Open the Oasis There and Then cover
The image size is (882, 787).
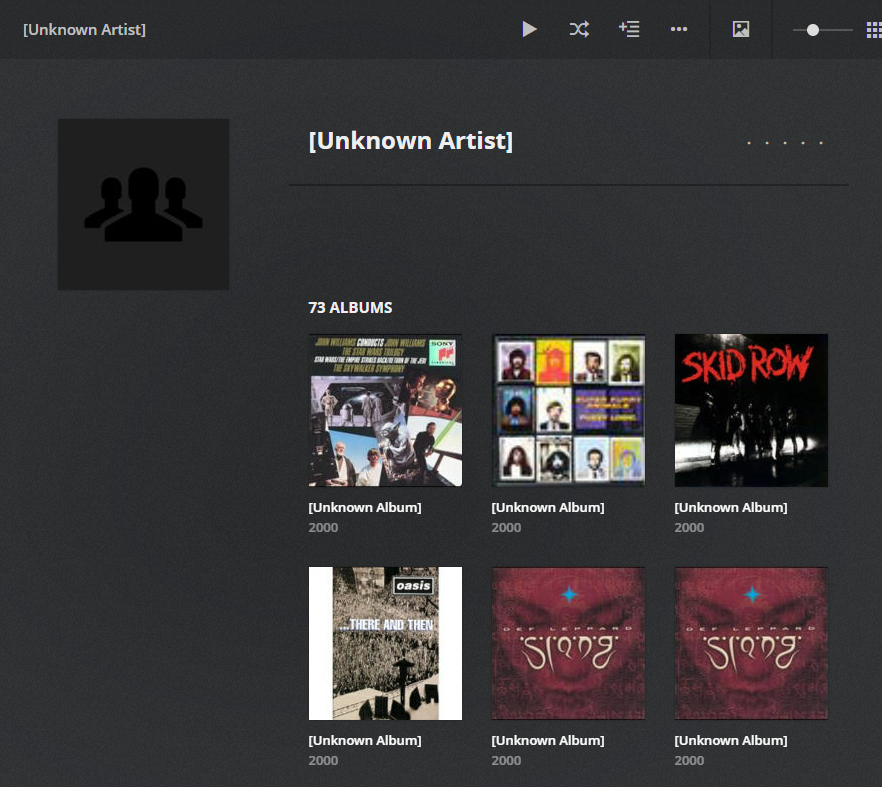[x=385, y=644]
